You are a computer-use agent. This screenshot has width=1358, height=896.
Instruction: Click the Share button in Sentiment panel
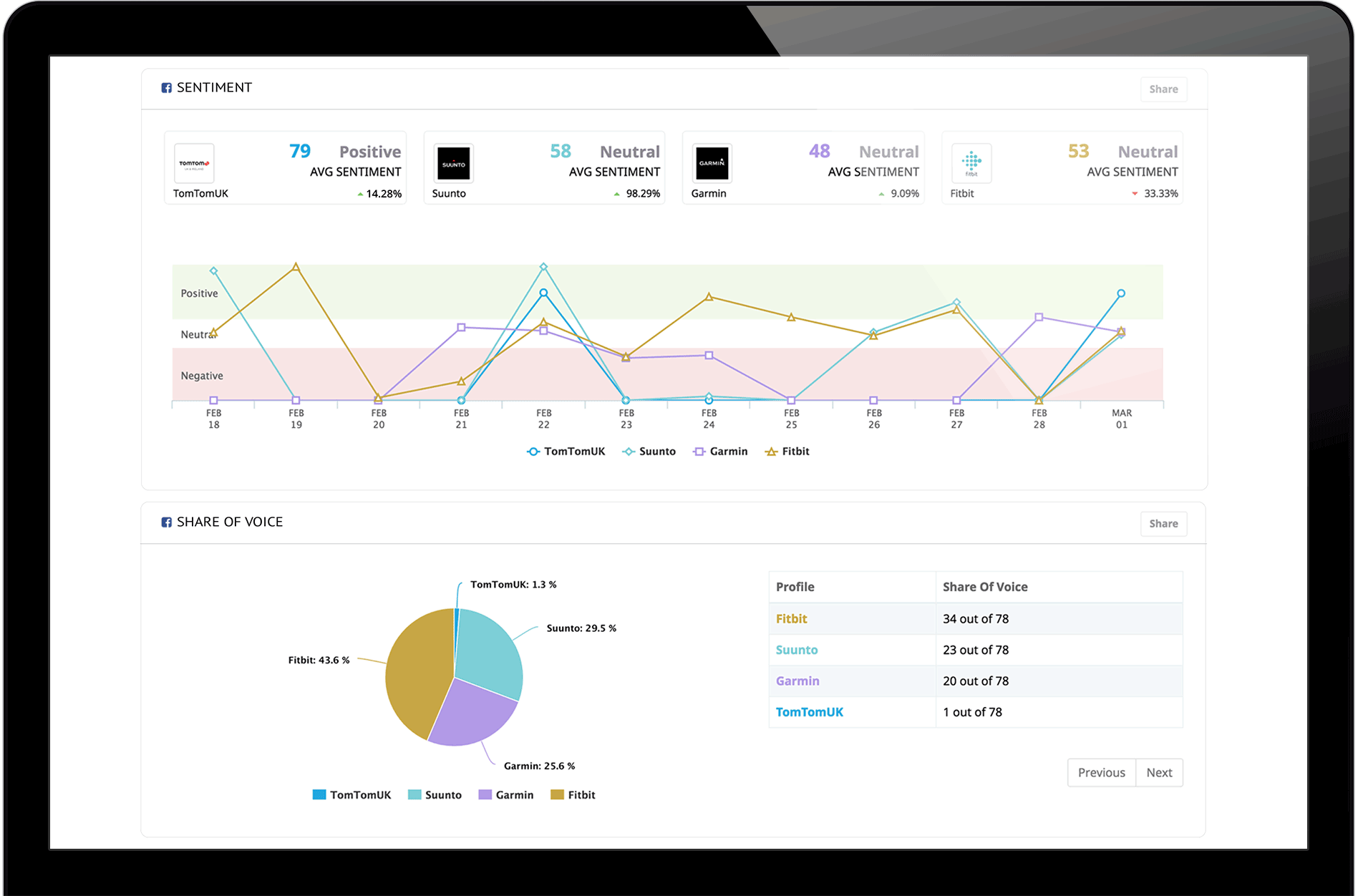1163,89
